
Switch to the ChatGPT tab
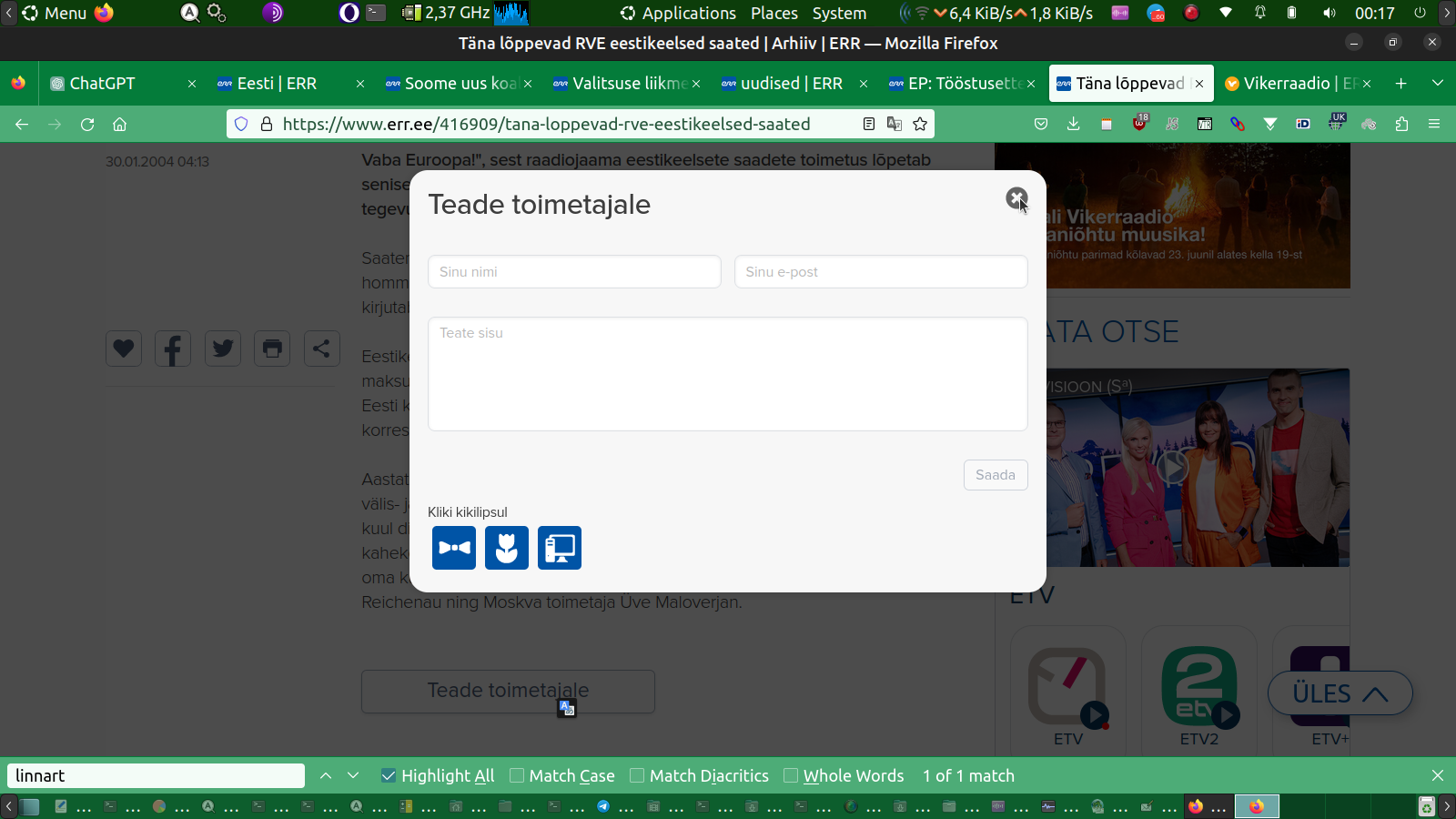pyautogui.click(x=124, y=84)
